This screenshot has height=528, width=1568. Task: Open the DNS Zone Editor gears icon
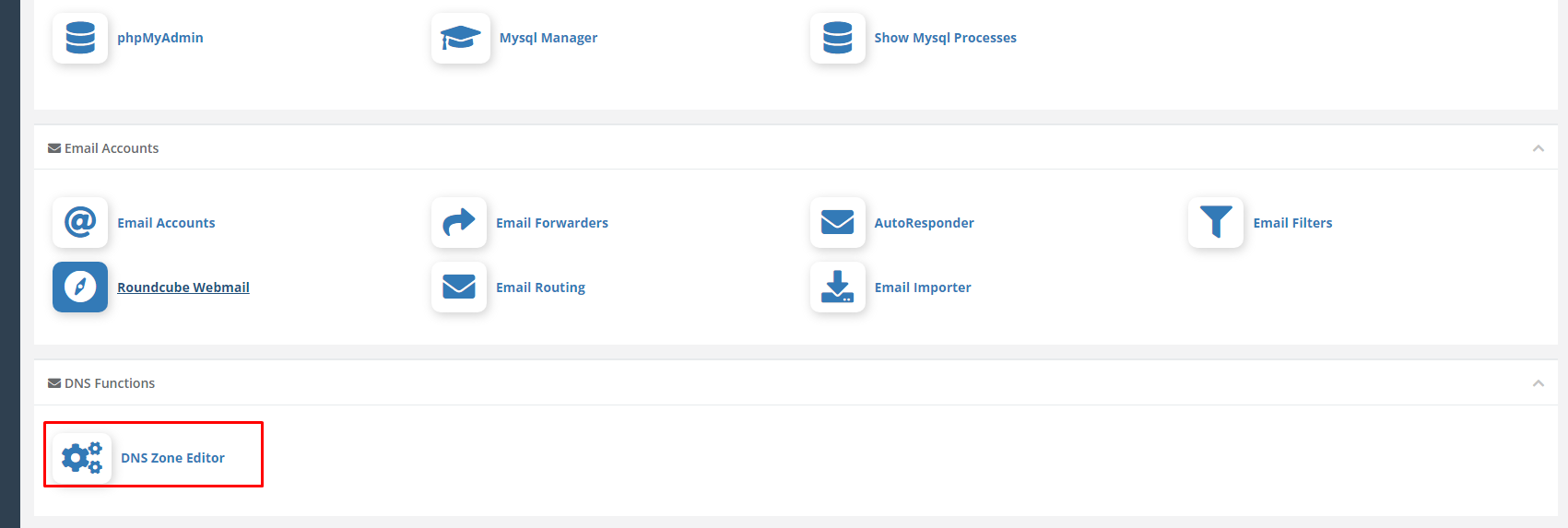click(82, 457)
